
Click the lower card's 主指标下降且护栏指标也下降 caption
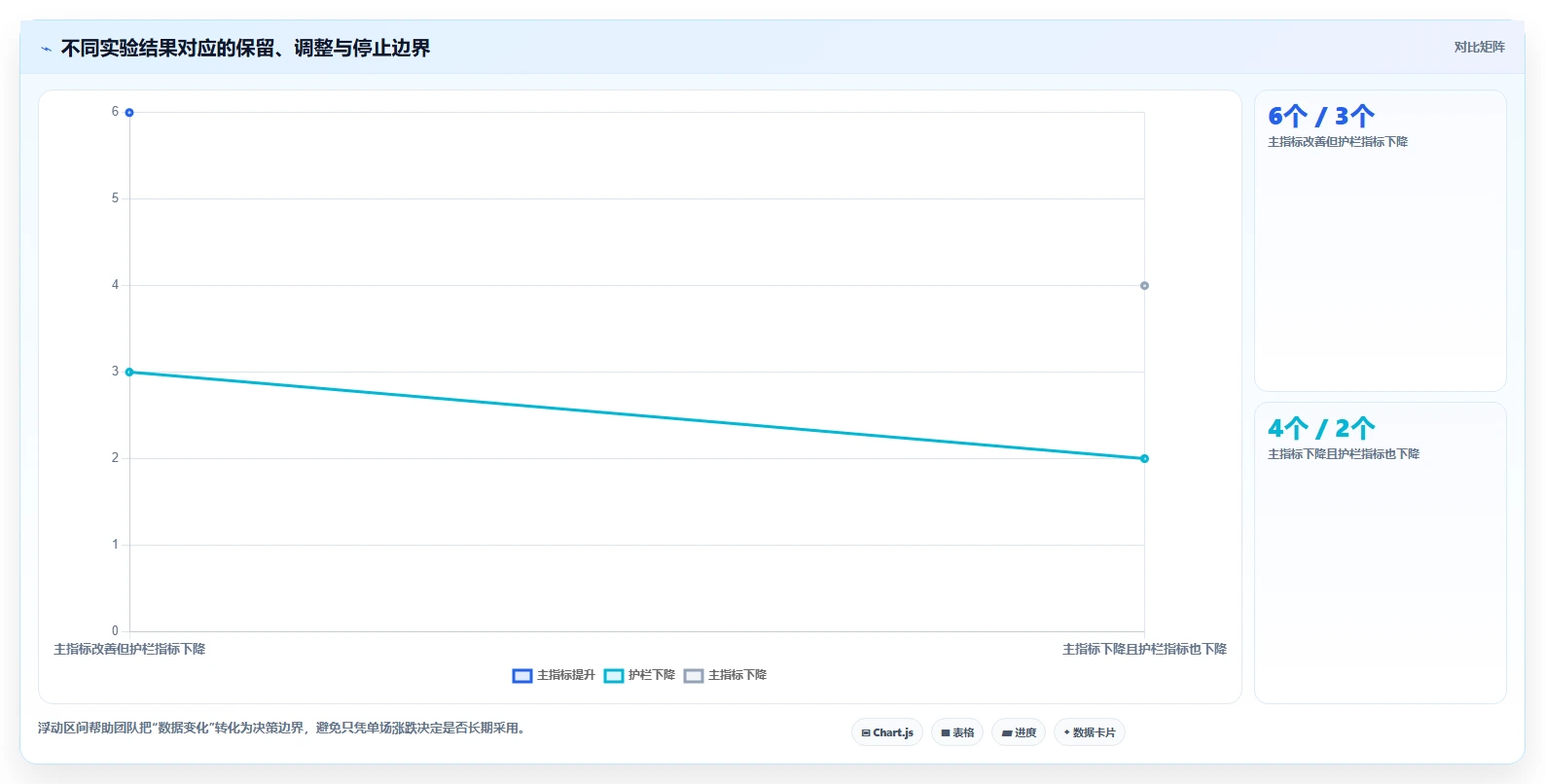[x=1344, y=454]
